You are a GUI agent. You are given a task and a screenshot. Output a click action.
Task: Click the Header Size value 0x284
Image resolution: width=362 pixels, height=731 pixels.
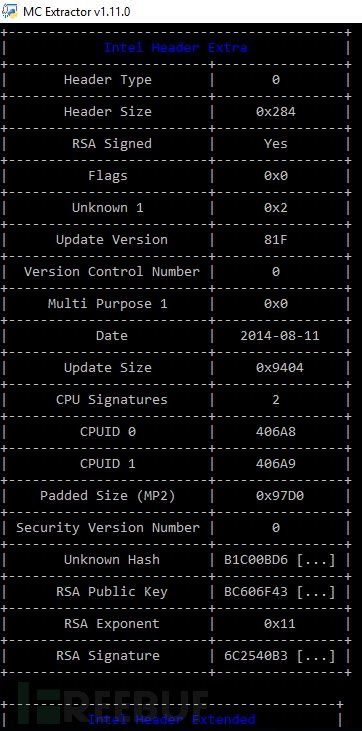pyautogui.click(x=276, y=112)
